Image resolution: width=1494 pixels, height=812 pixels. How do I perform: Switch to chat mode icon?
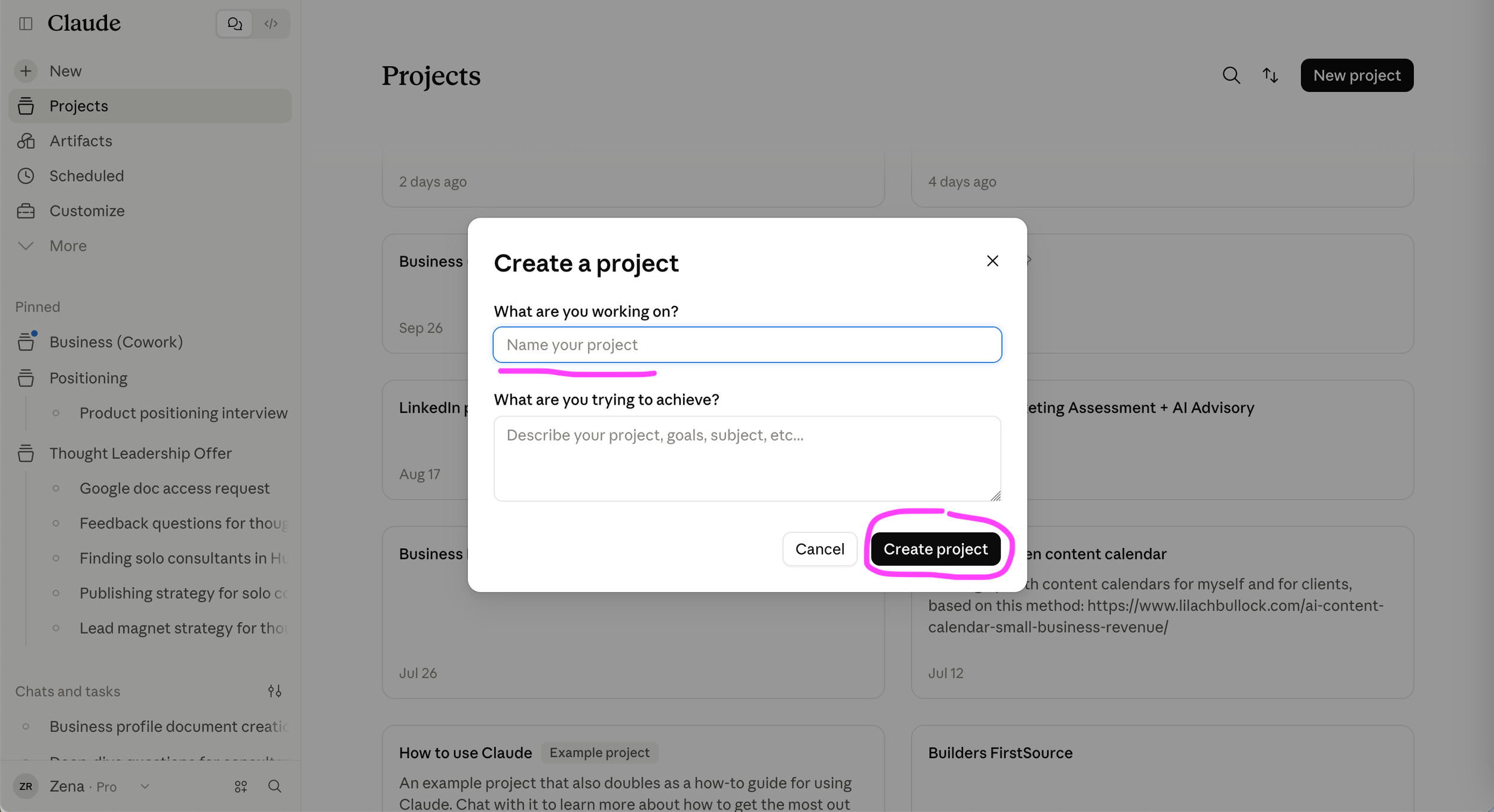(235, 23)
